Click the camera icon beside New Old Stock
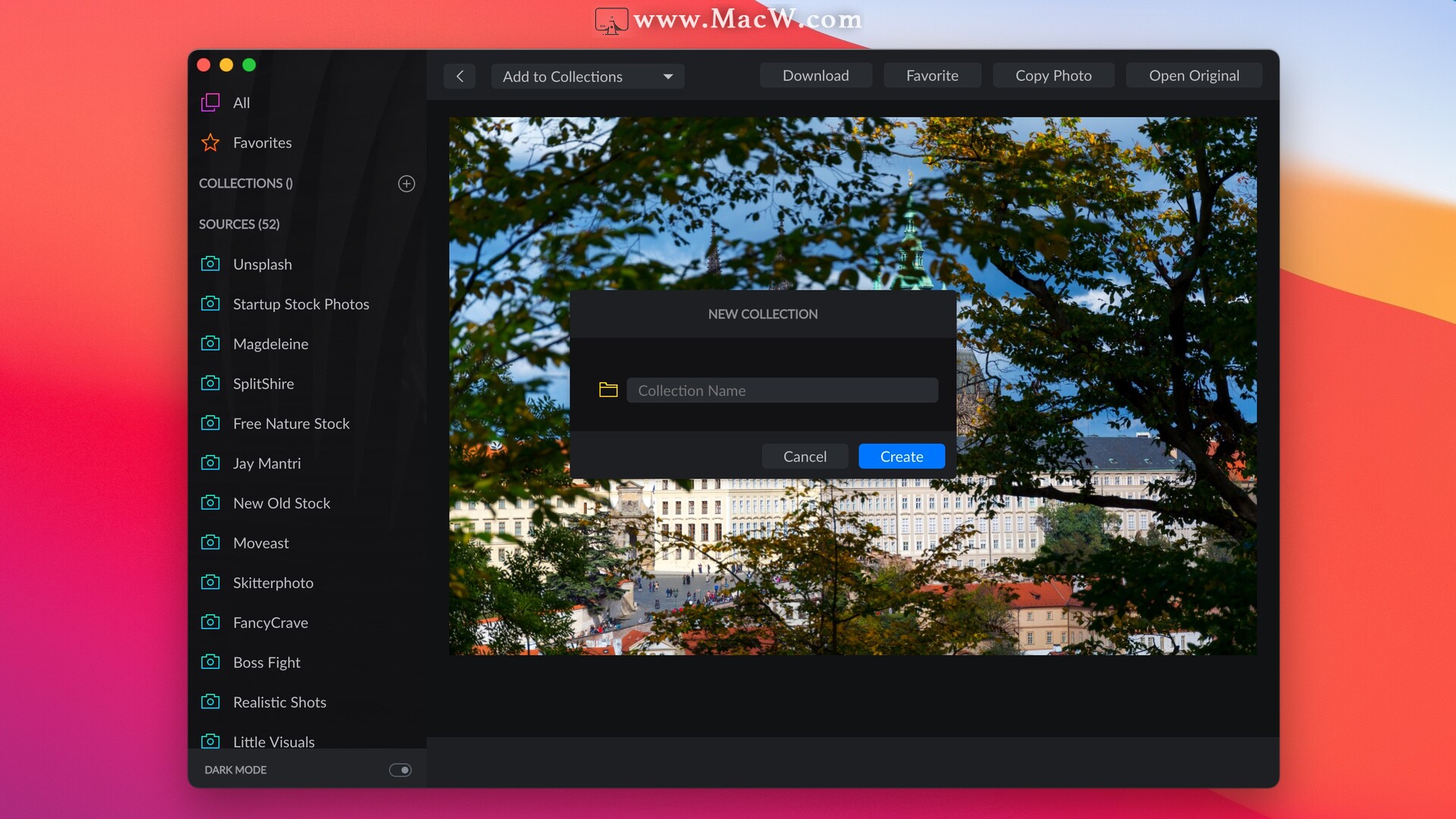The height and width of the screenshot is (819, 1456). coord(210,503)
